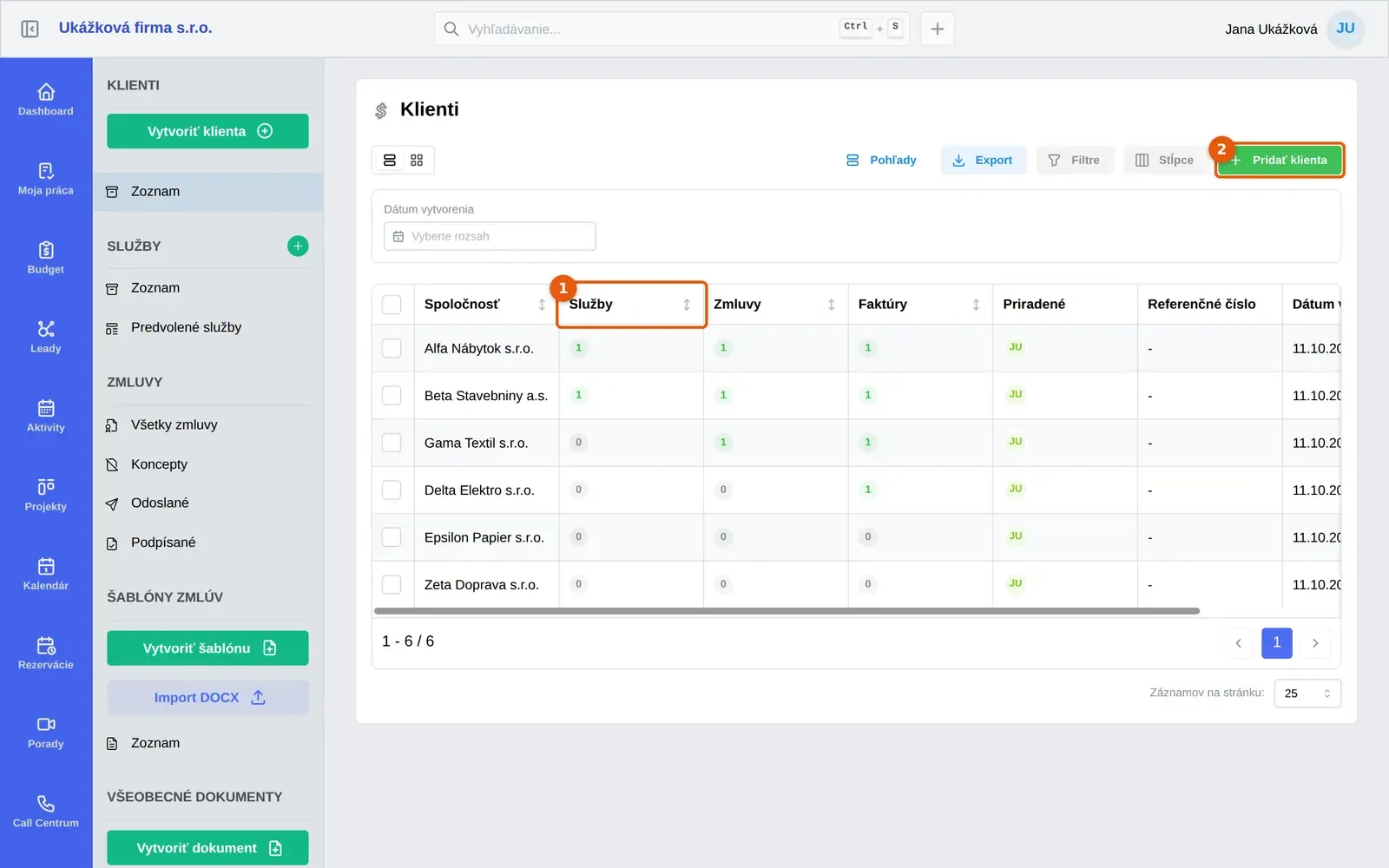Open the Pohľady views menu
The image size is (1389, 868).
click(881, 161)
